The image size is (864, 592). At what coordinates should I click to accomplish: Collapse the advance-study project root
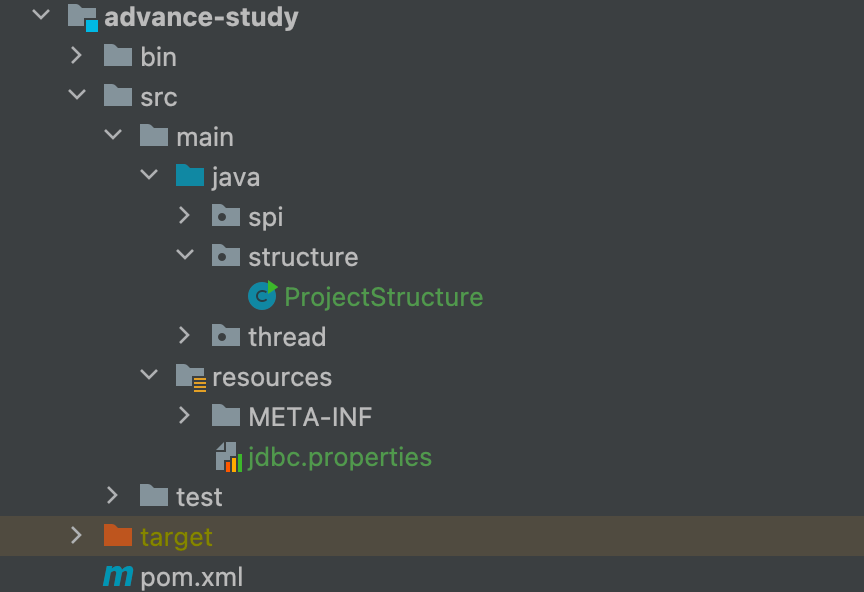click(41, 14)
